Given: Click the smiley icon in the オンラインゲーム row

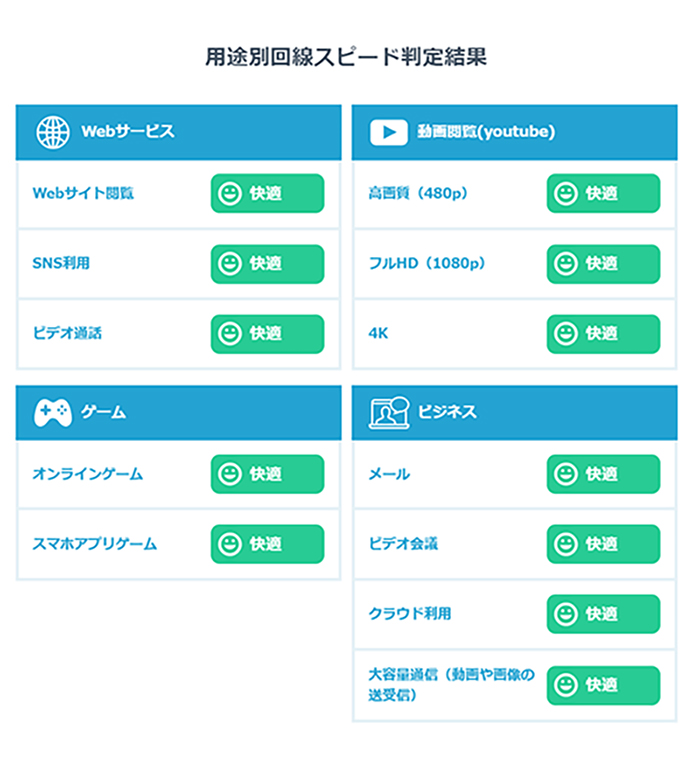Looking at the screenshot, I should tap(231, 474).
